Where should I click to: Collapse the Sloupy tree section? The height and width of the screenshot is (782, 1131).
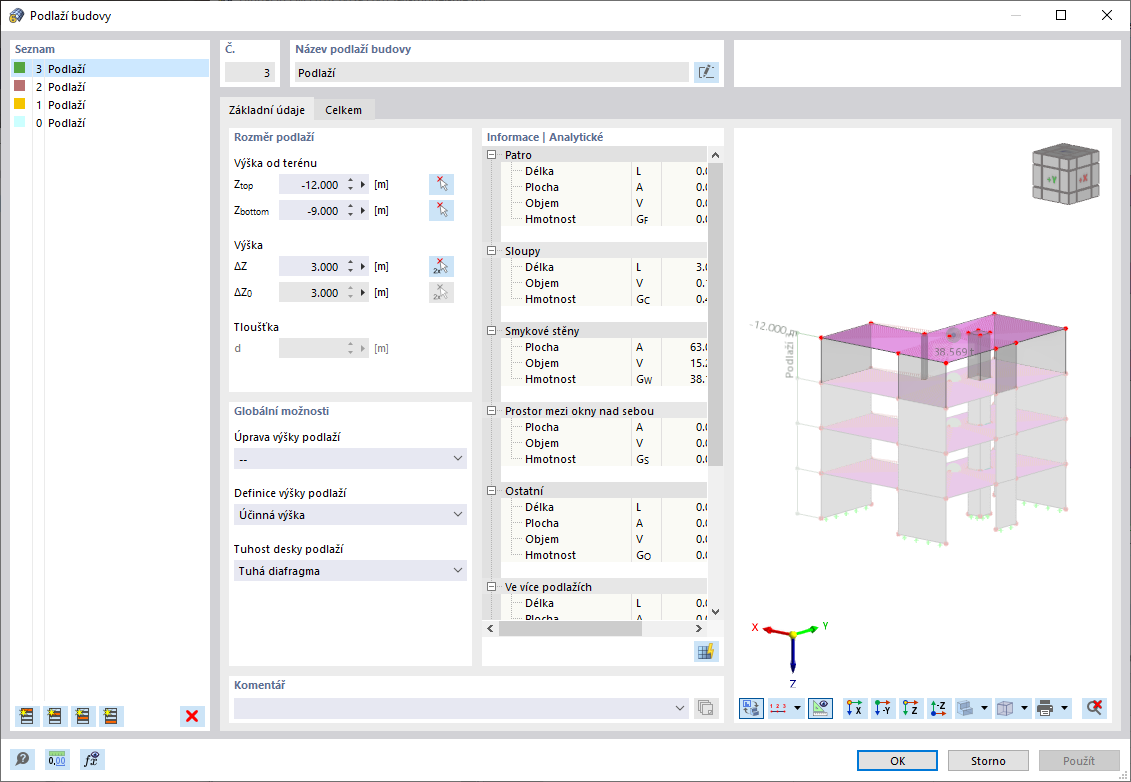[x=492, y=251]
